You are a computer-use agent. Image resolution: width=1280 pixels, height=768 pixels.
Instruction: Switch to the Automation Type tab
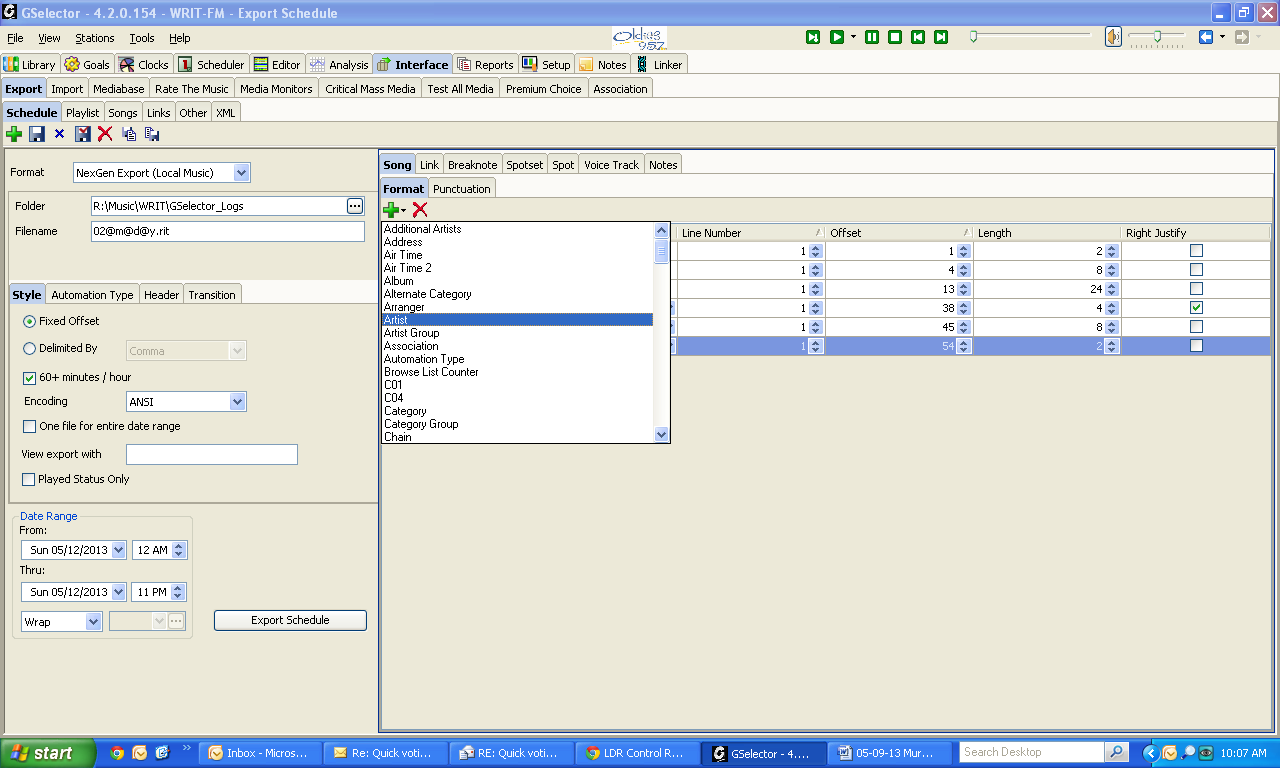92,295
